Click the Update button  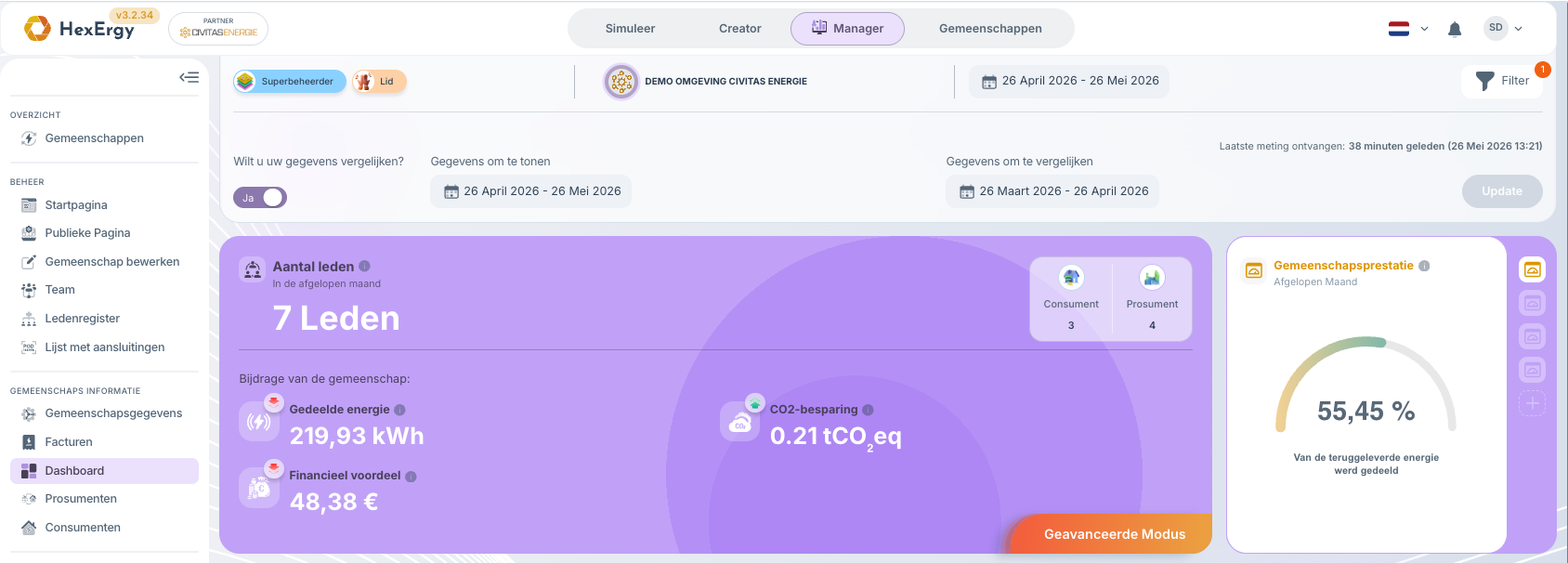[x=1502, y=191]
